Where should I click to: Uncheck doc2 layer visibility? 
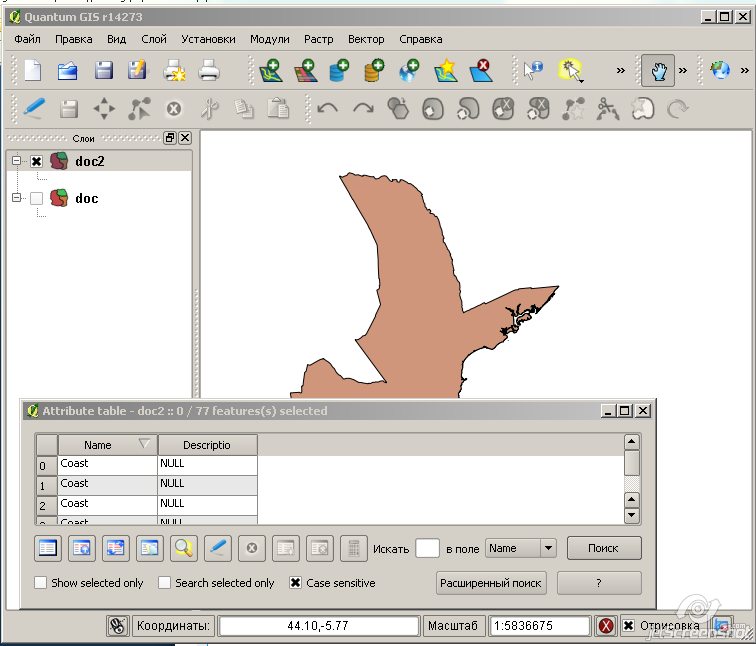click(x=37, y=162)
